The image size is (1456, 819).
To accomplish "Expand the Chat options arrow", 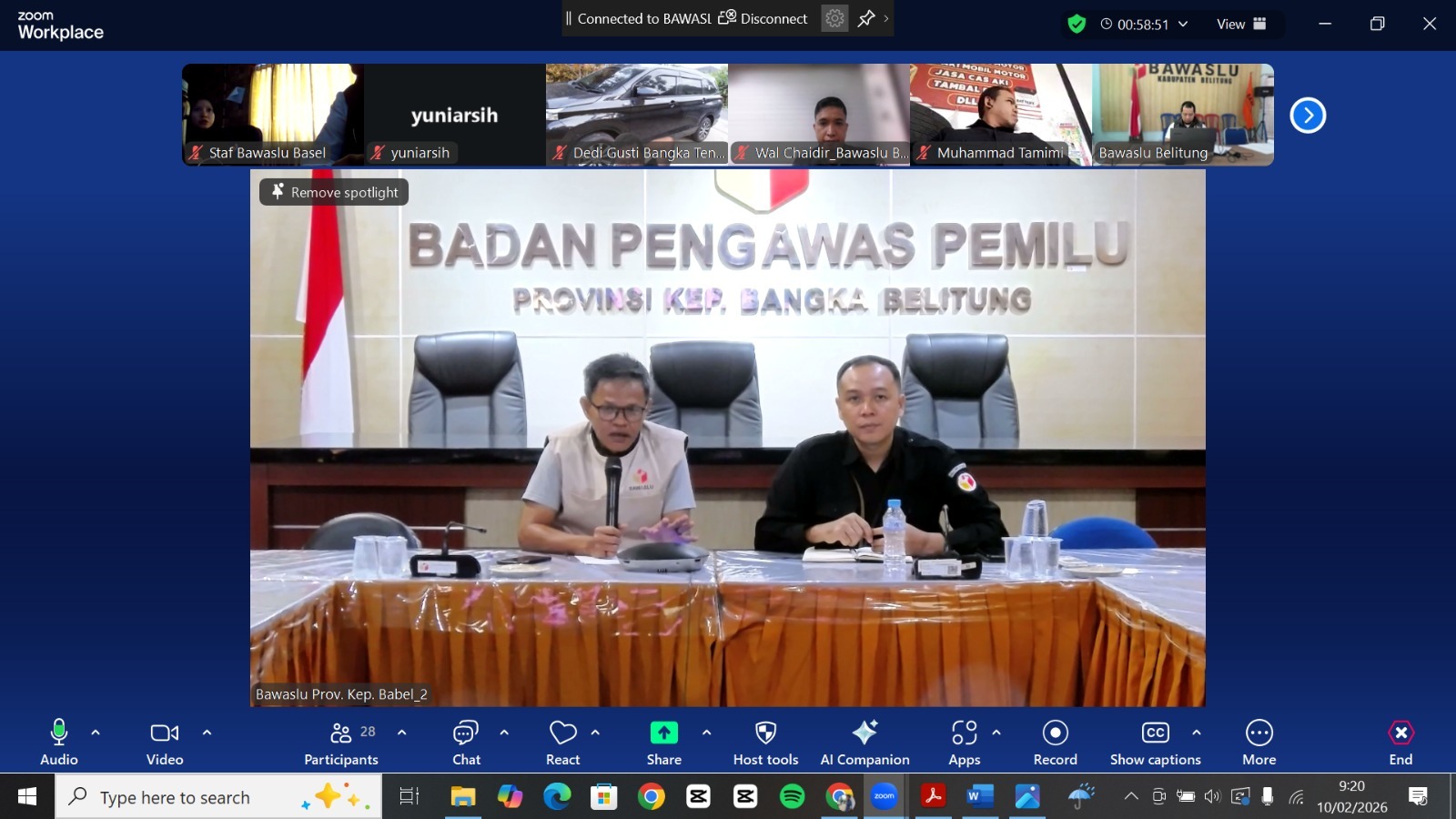I will coord(504,733).
